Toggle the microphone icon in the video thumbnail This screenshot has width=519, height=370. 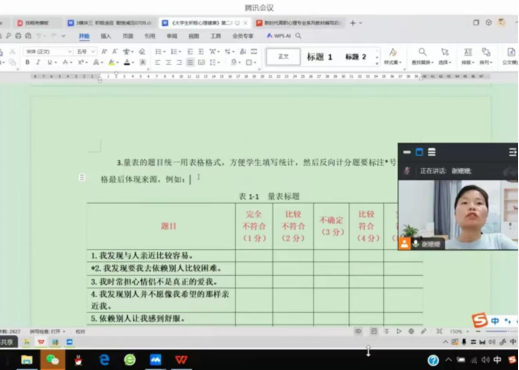pyautogui.click(x=416, y=244)
